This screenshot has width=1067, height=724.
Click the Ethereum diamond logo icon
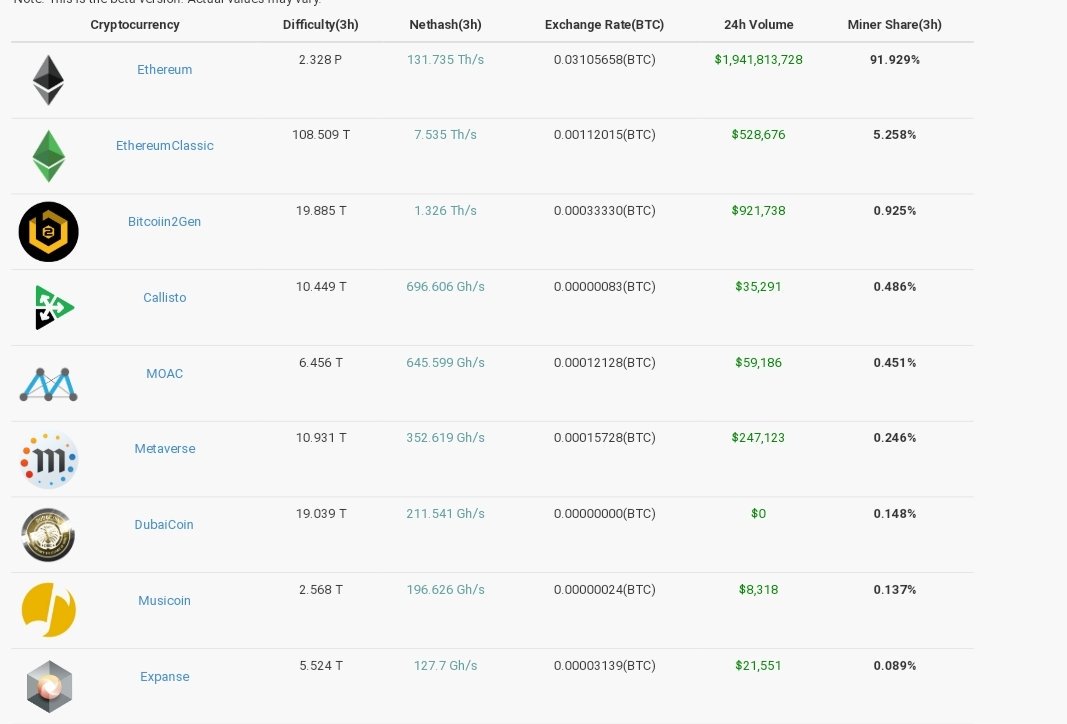(x=48, y=80)
